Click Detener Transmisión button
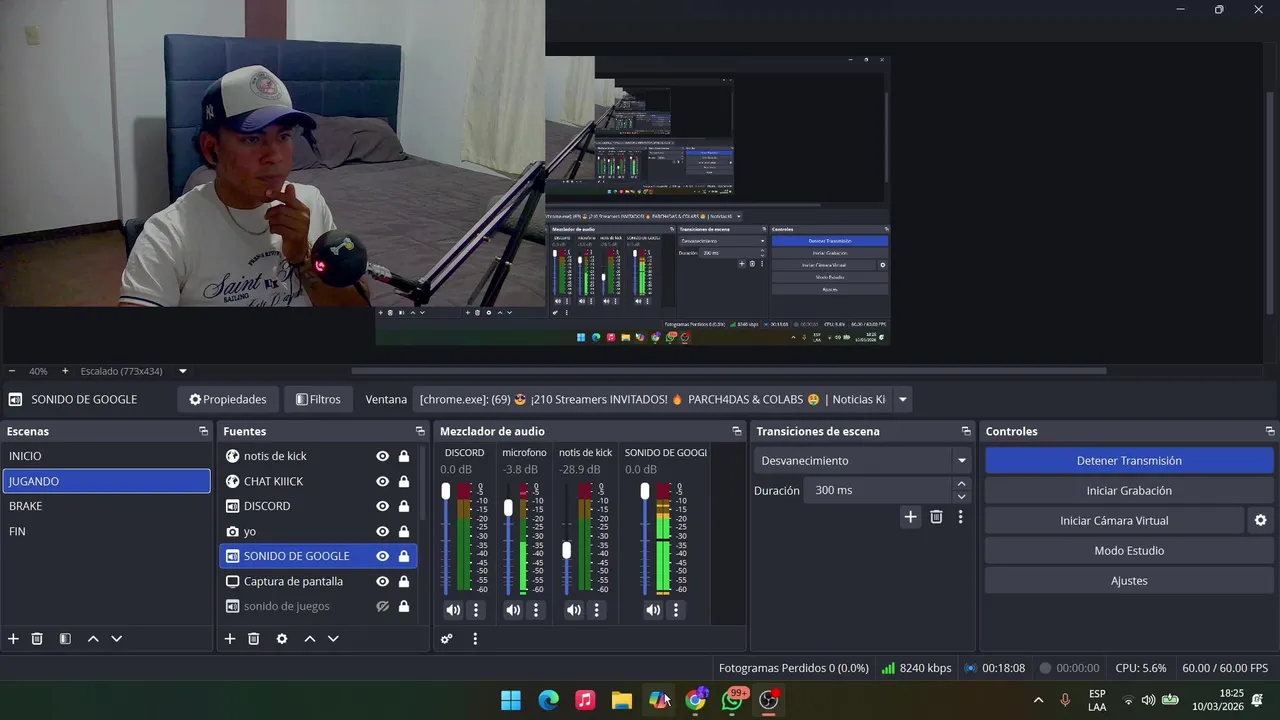Screen dimensions: 1280x720 click(x=1129, y=461)
